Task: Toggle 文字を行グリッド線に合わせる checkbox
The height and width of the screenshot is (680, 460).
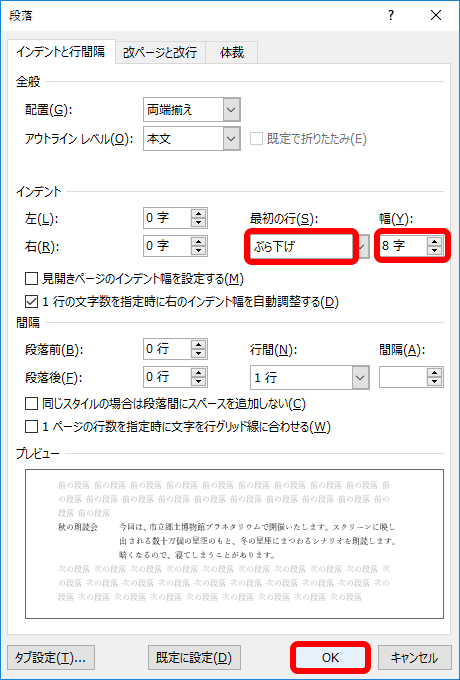Action: coord(31,427)
